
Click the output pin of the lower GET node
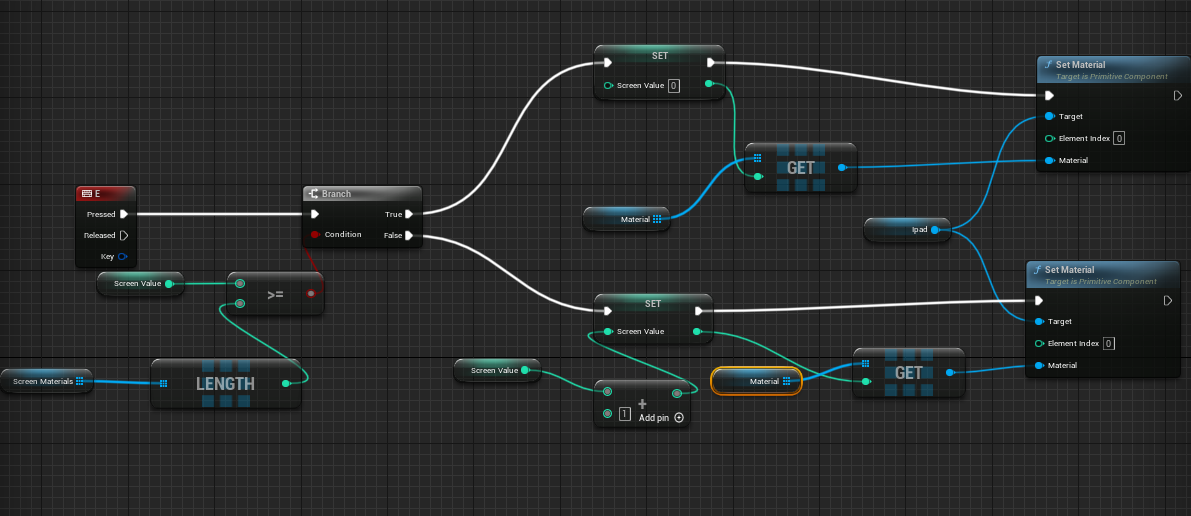click(950, 372)
